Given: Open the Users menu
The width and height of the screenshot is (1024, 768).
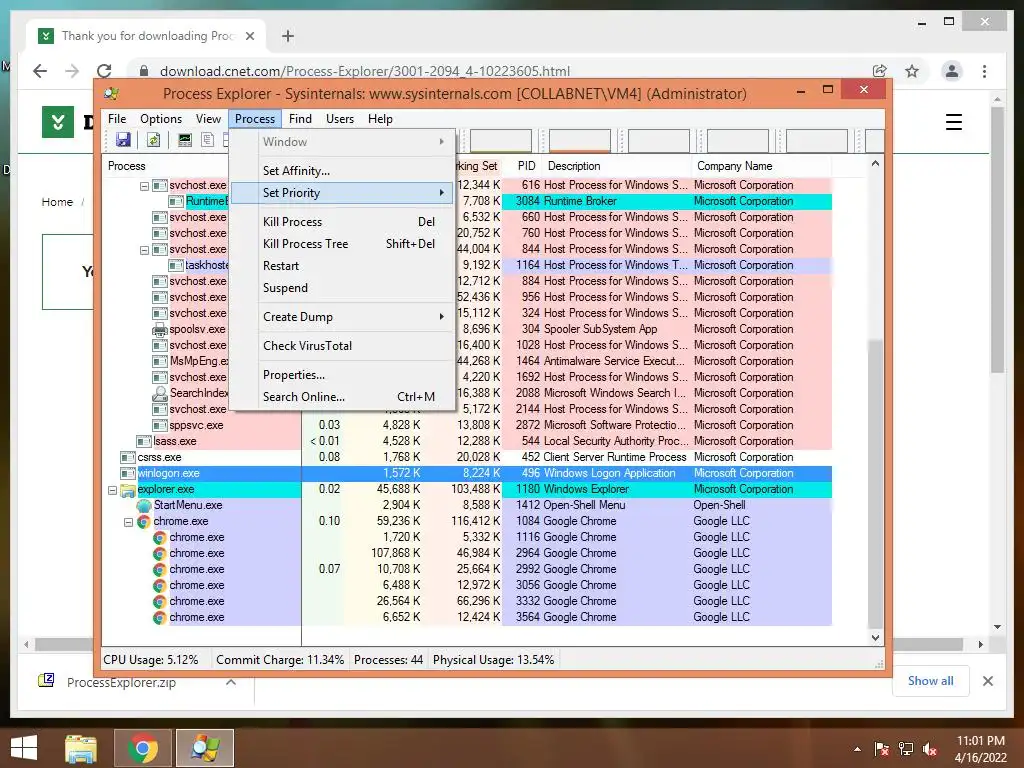Looking at the screenshot, I should pyautogui.click(x=340, y=119).
